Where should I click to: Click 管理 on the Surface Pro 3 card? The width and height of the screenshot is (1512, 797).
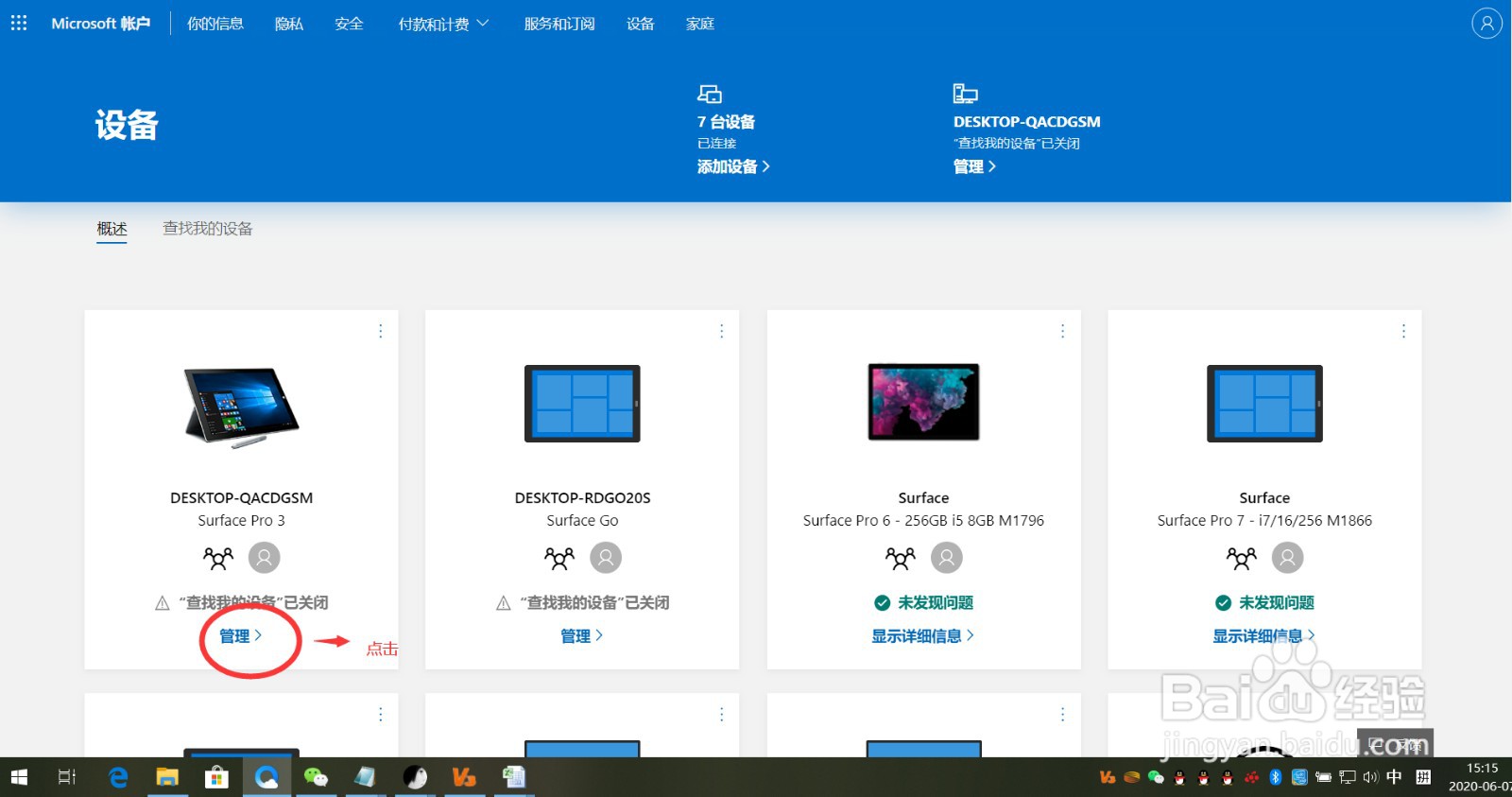(241, 636)
